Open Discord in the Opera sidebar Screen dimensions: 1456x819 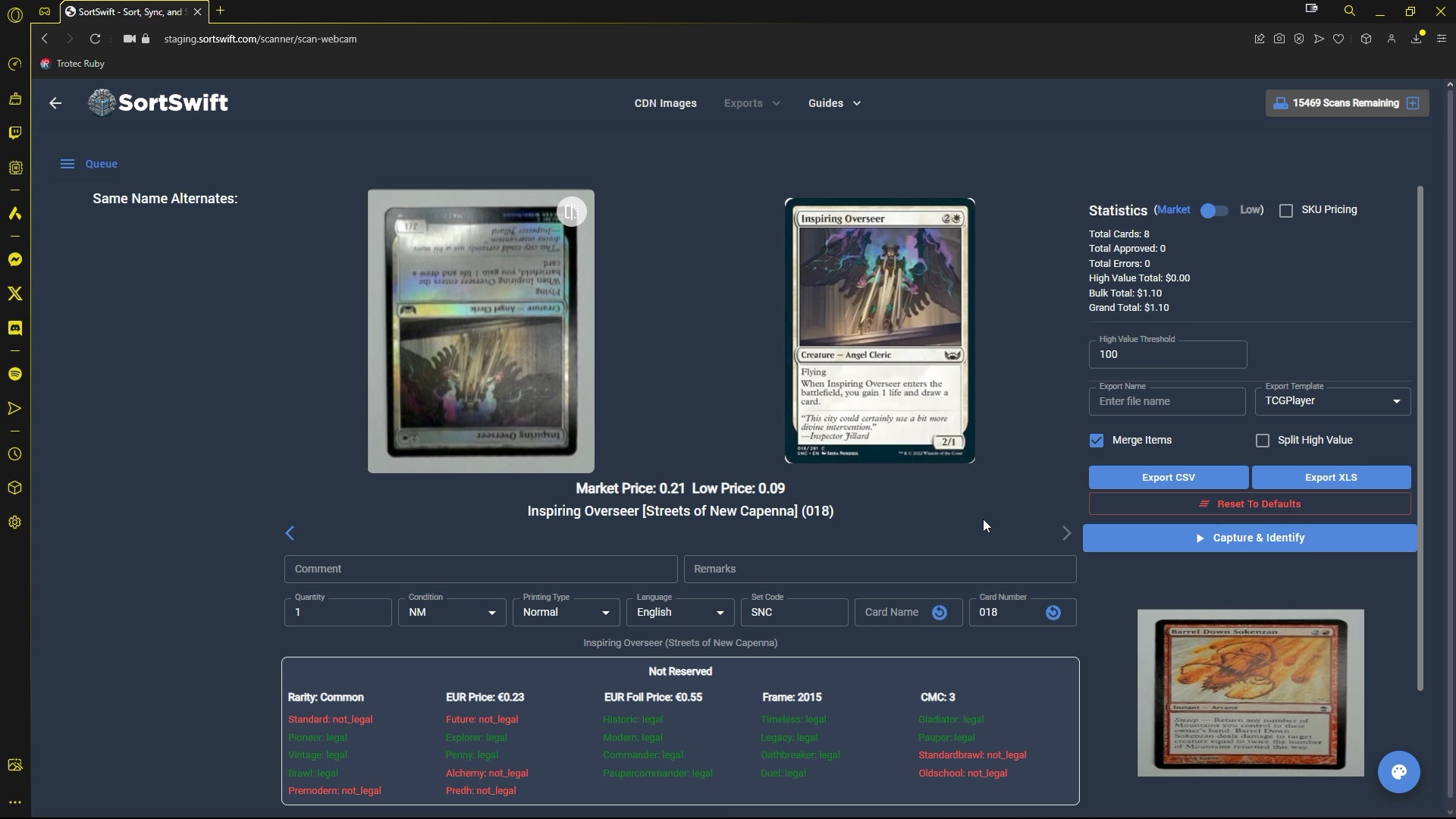click(x=14, y=328)
